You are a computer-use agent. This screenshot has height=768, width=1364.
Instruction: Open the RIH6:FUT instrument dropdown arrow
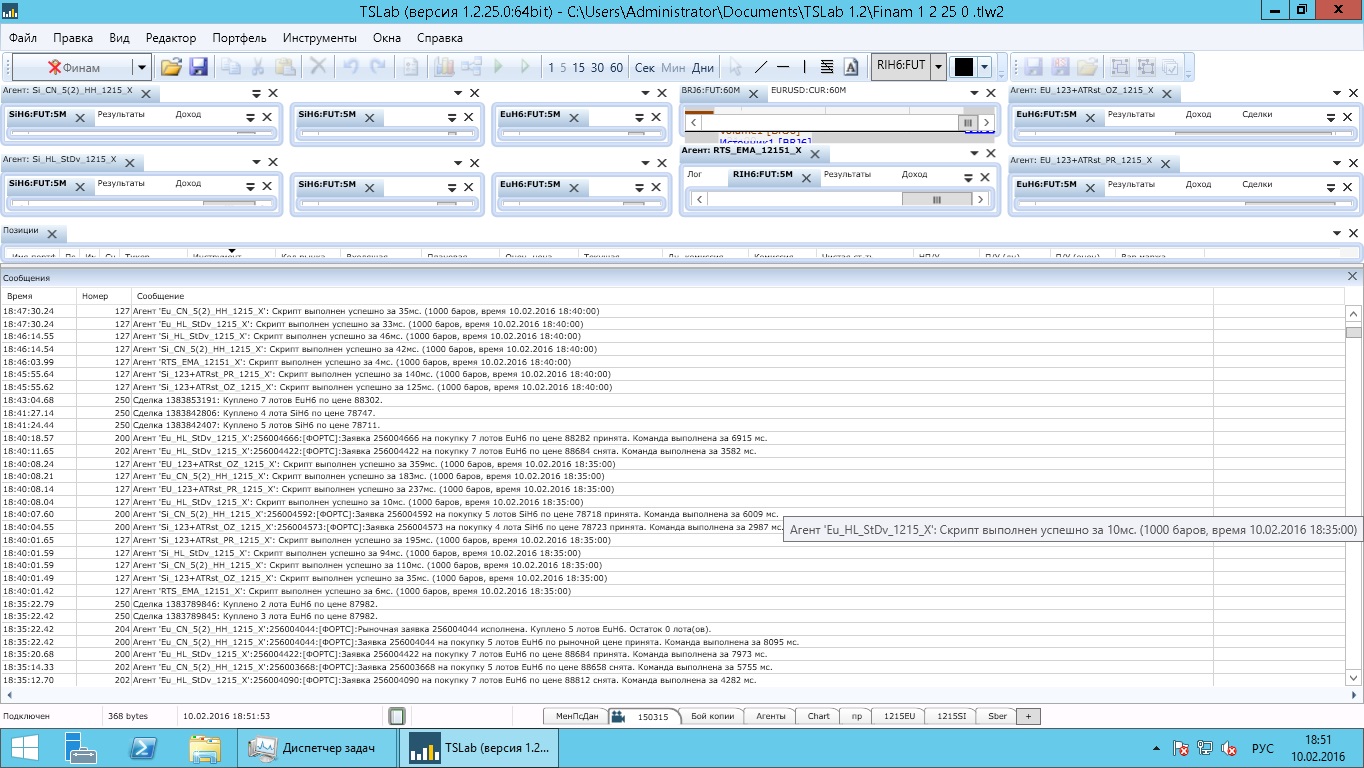coord(938,67)
